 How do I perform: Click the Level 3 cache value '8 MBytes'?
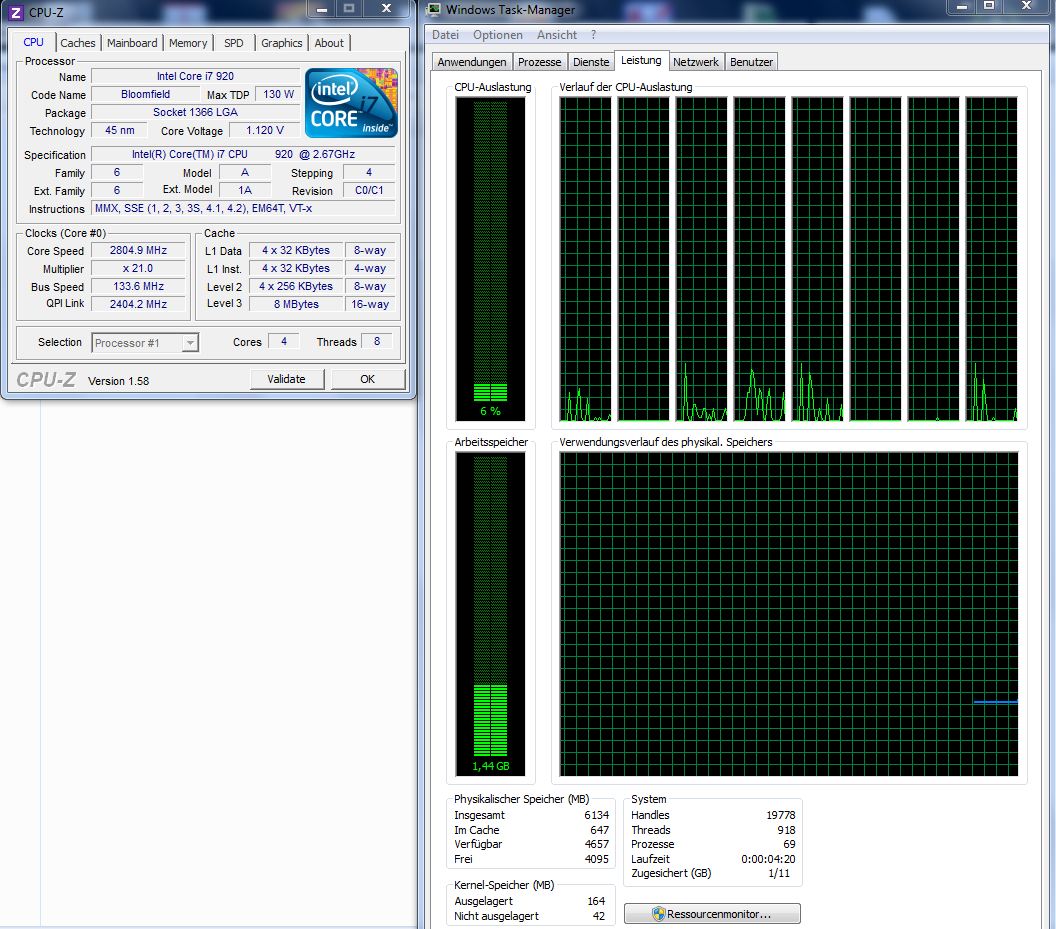point(296,305)
